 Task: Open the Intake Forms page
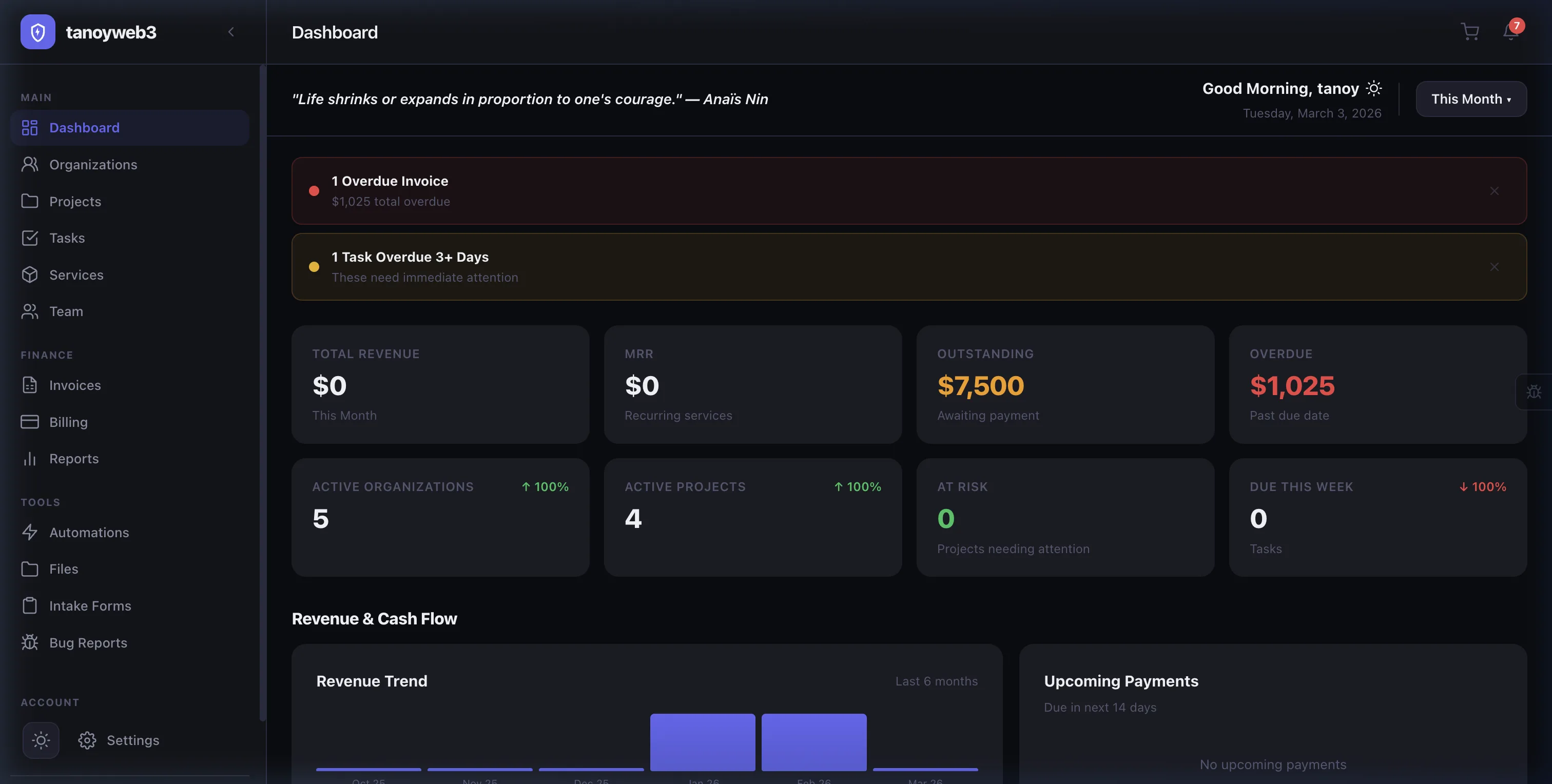(x=89, y=606)
